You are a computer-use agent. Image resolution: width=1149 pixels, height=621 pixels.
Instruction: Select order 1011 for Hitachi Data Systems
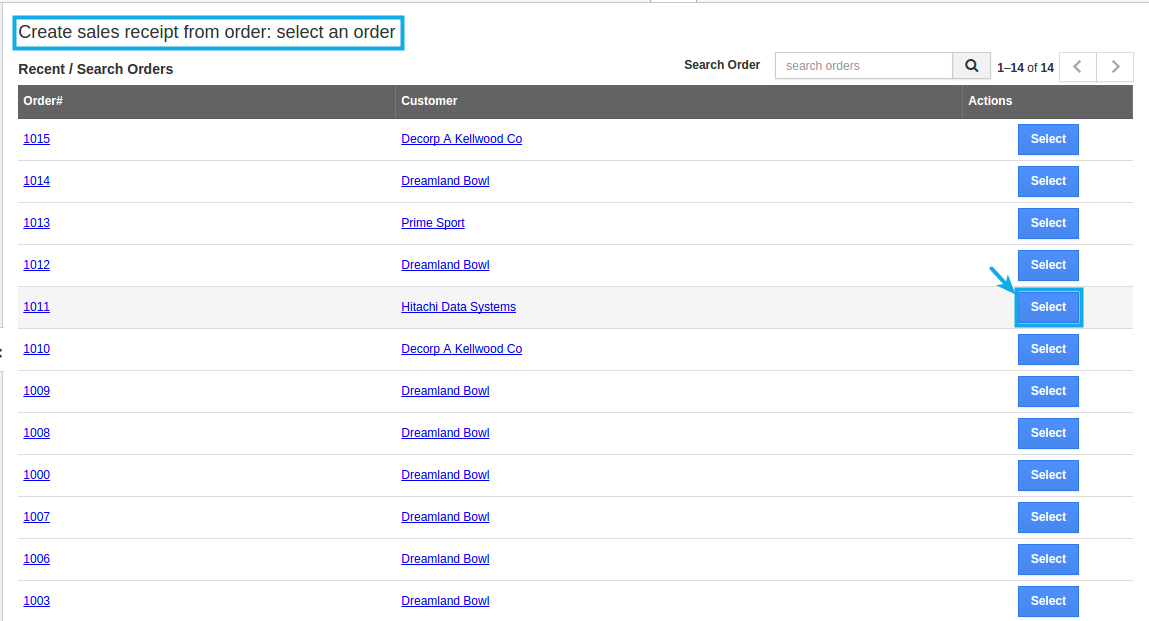(1048, 307)
